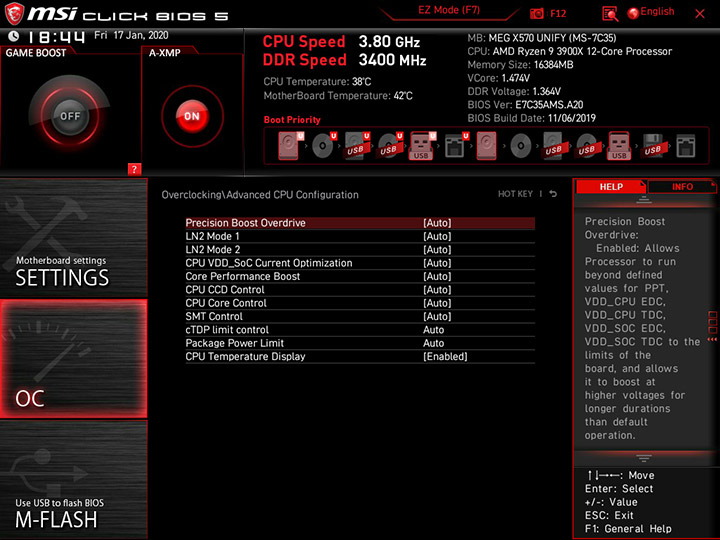Toggle the GAME BOOST knob currently OFF

(70, 116)
